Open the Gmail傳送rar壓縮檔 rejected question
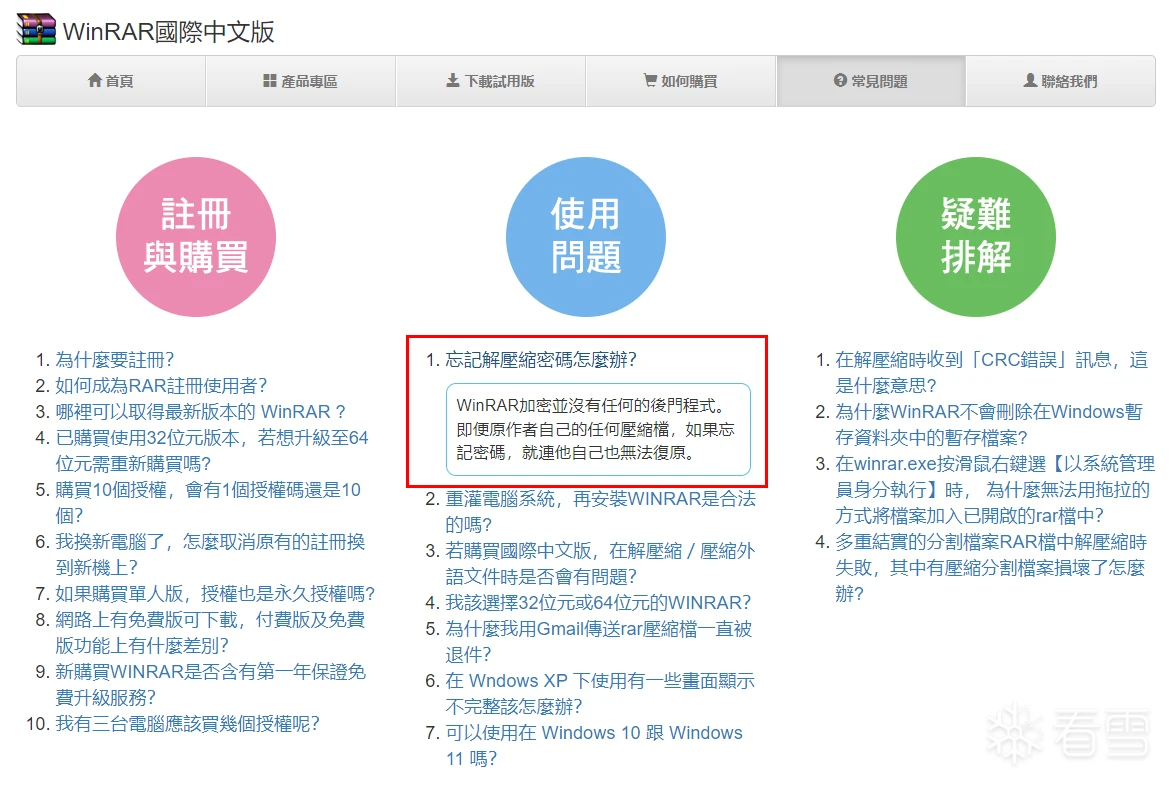Image resolution: width=1172 pixels, height=789 pixels. coord(599,642)
